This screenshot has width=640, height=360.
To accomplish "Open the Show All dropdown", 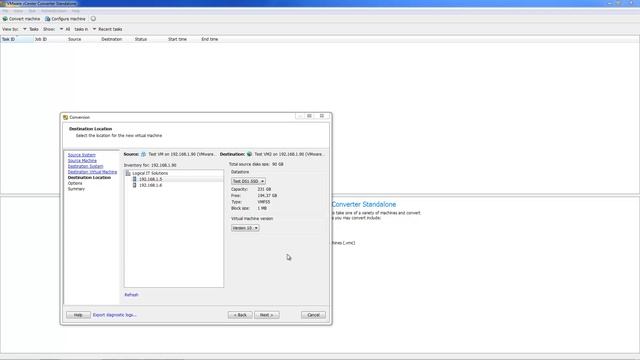I will coord(65,29).
